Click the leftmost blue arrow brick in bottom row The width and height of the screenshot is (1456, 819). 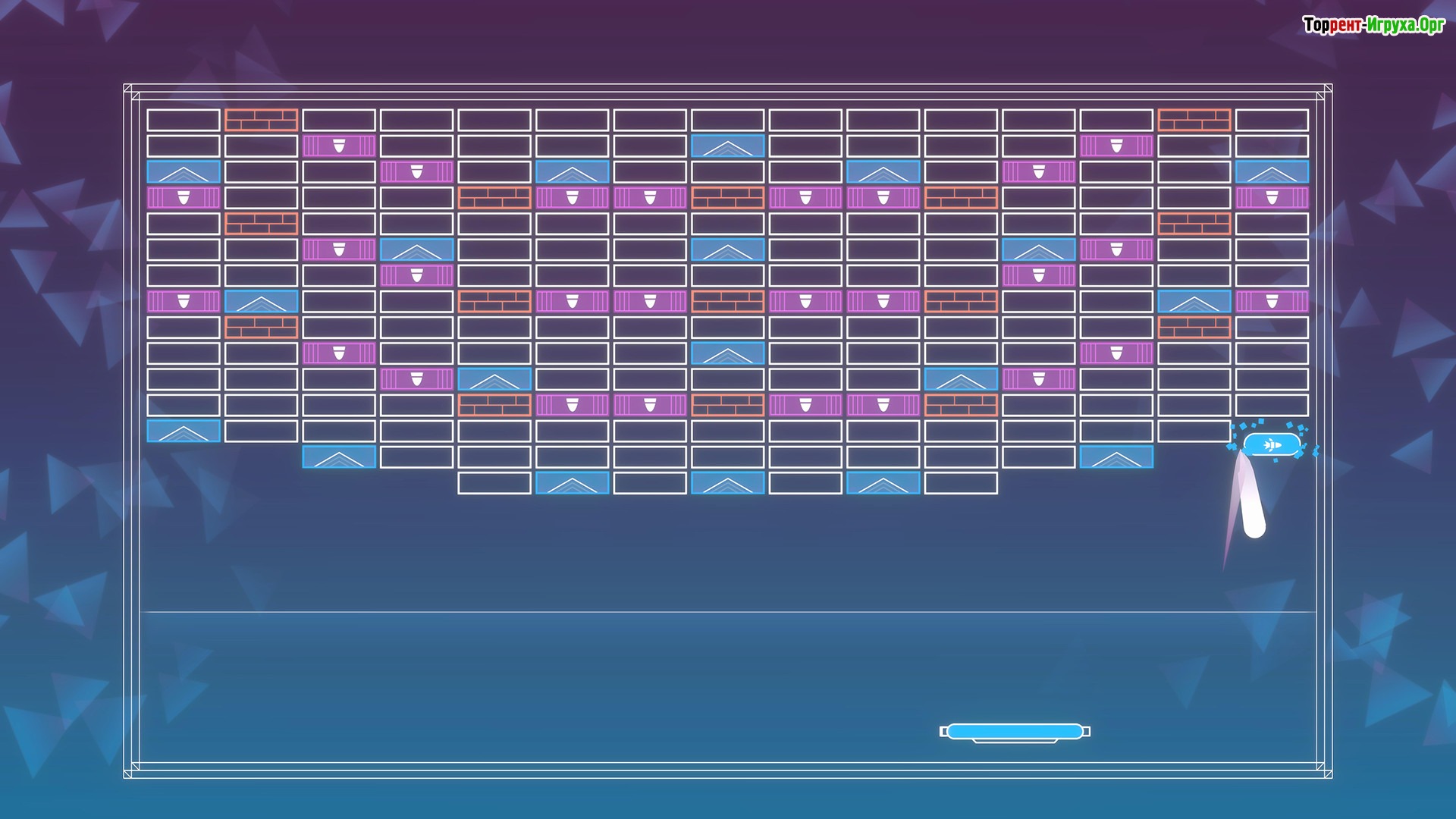point(572,483)
